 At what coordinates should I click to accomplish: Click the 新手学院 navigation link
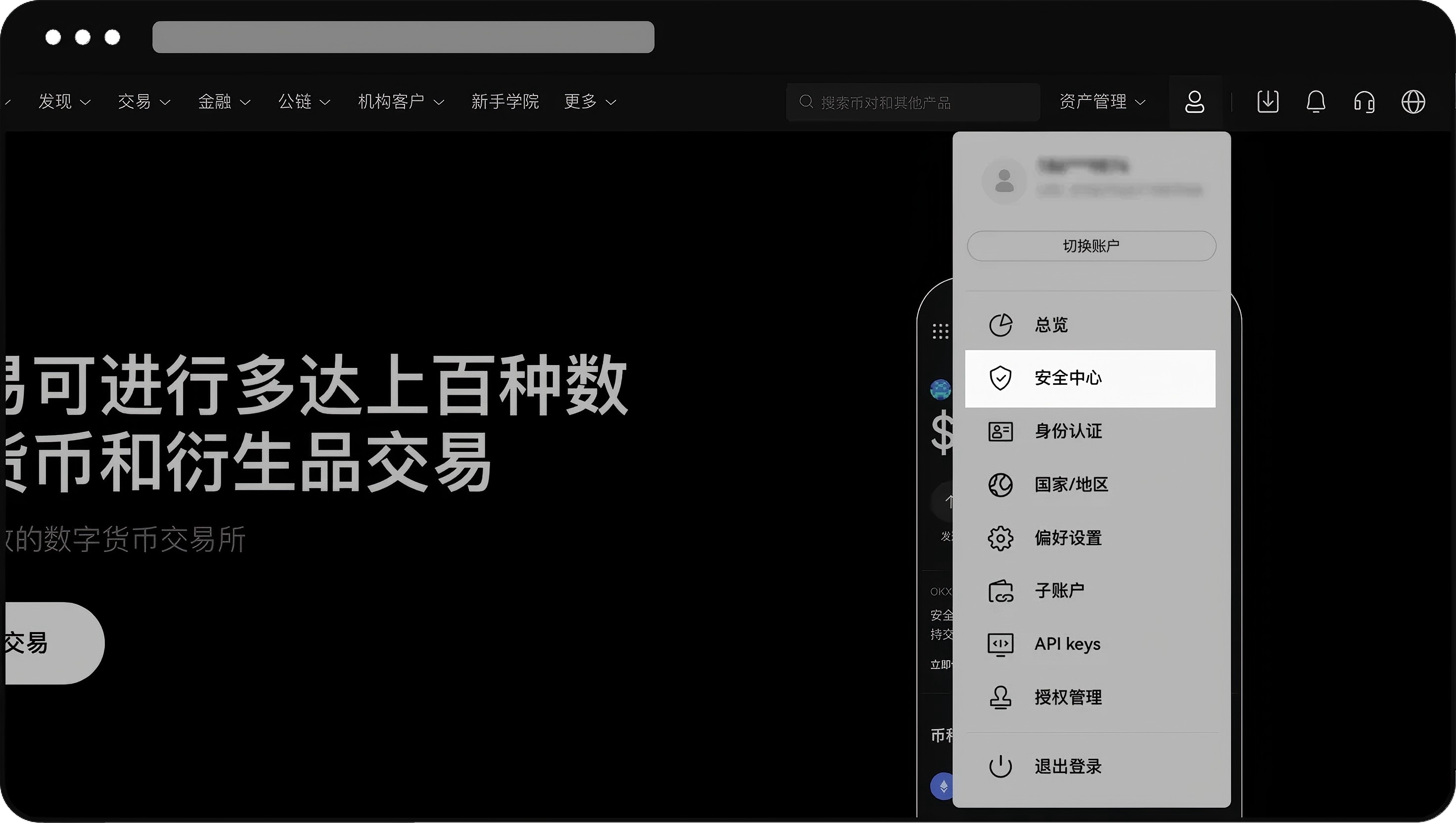(505, 102)
